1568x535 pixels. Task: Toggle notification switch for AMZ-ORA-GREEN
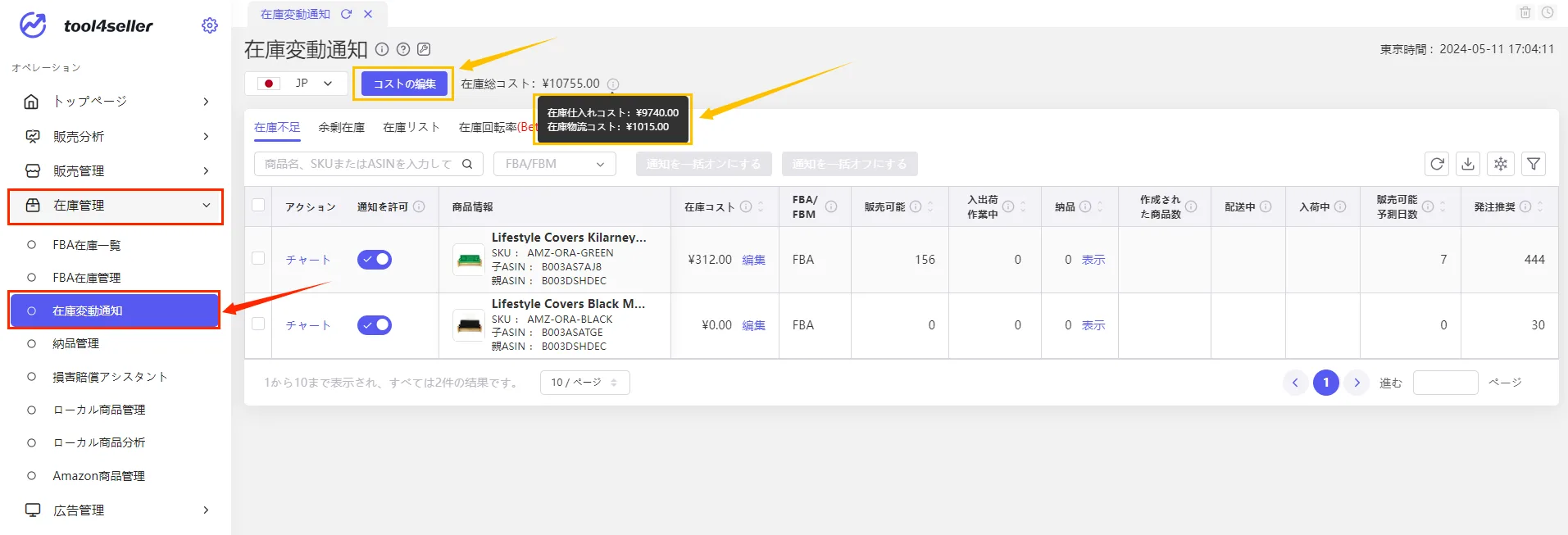(x=375, y=260)
